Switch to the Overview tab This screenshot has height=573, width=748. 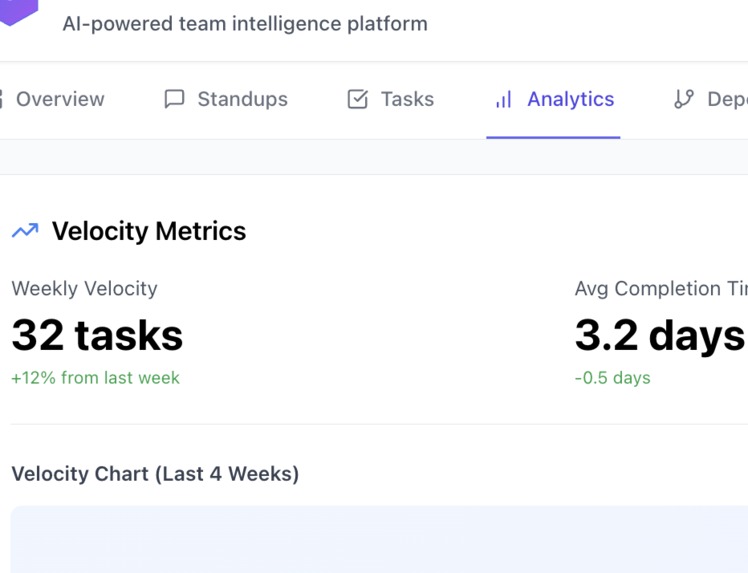click(x=60, y=99)
